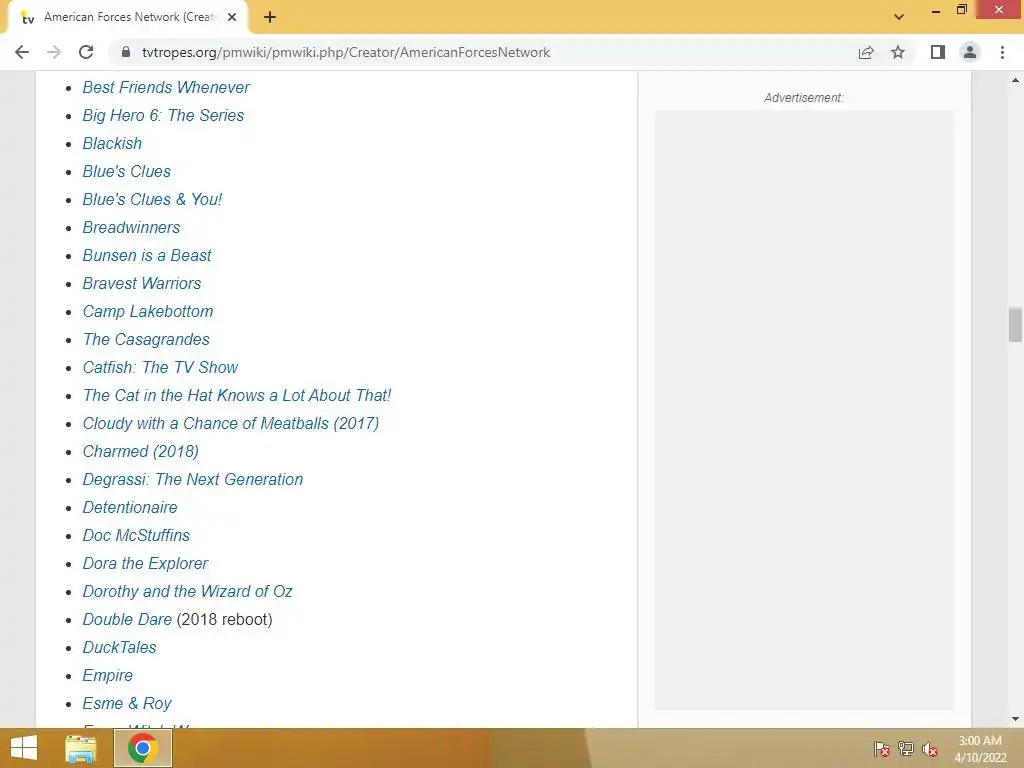1024x768 pixels.
Task: Share this page icon in address bar
Action: [x=866, y=52]
